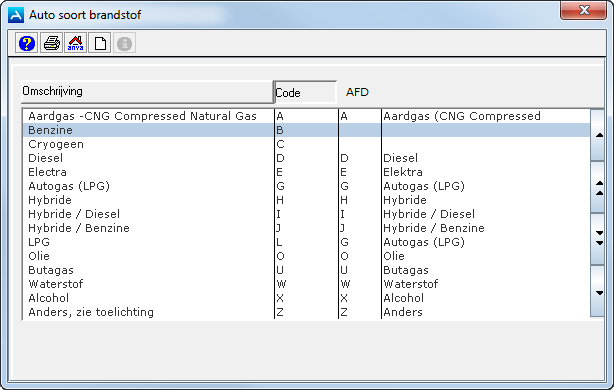Image resolution: width=614 pixels, height=390 pixels.
Task: Select the Cryogeen row
Action: (x=307, y=144)
